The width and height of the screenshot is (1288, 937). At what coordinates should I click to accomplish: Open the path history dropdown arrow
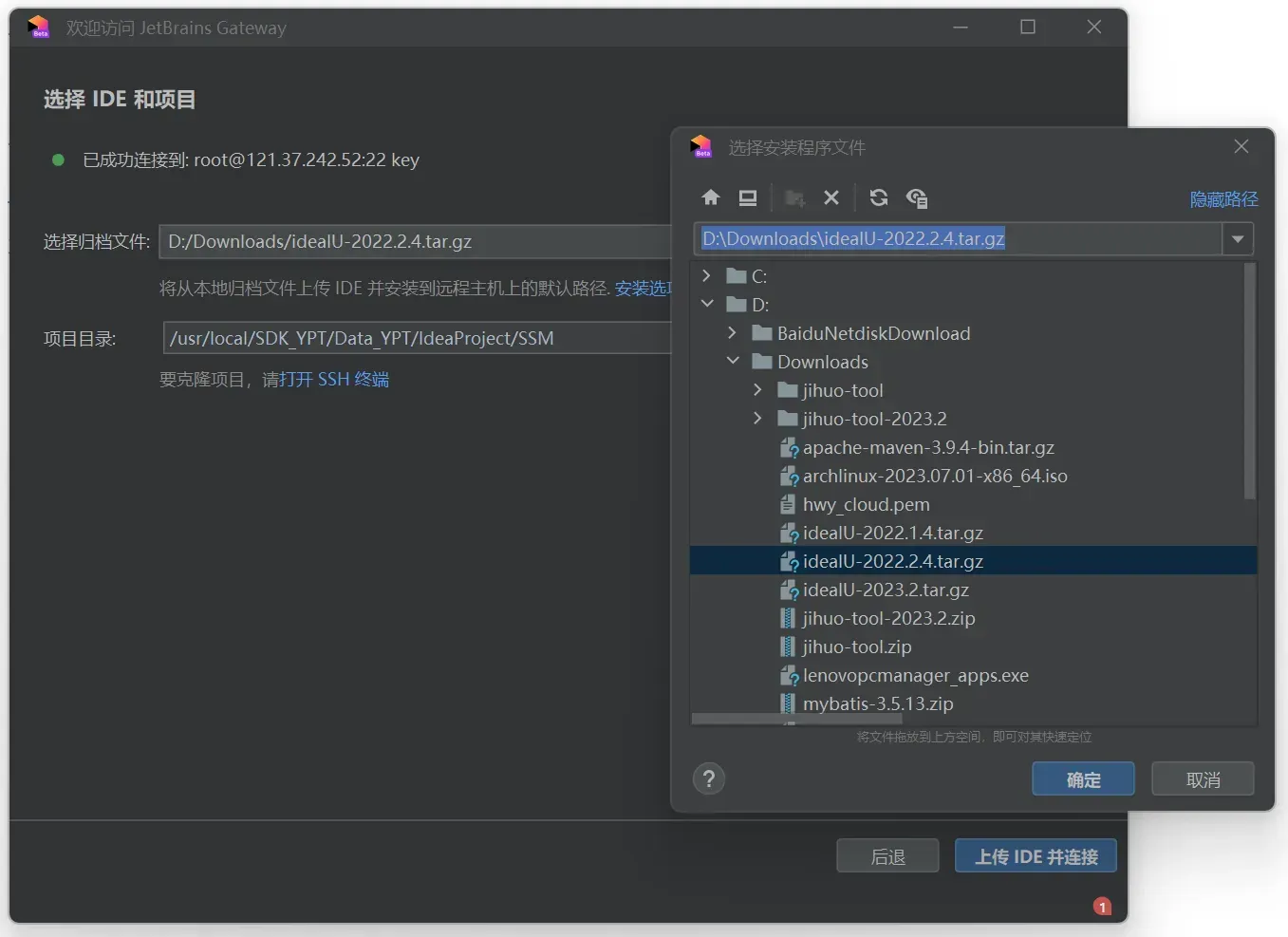pyautogui.click(x=1238, y=239)
